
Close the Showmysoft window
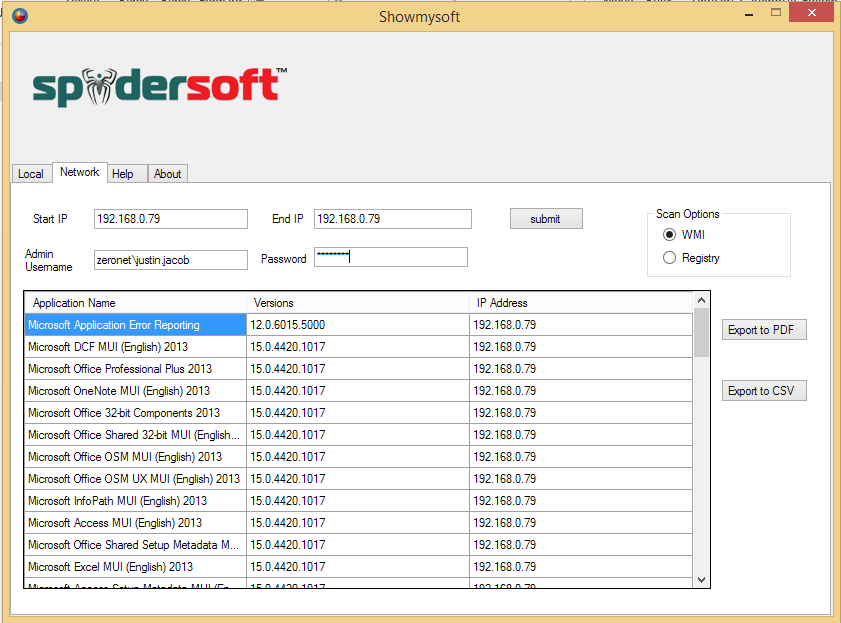pos(812,13)
